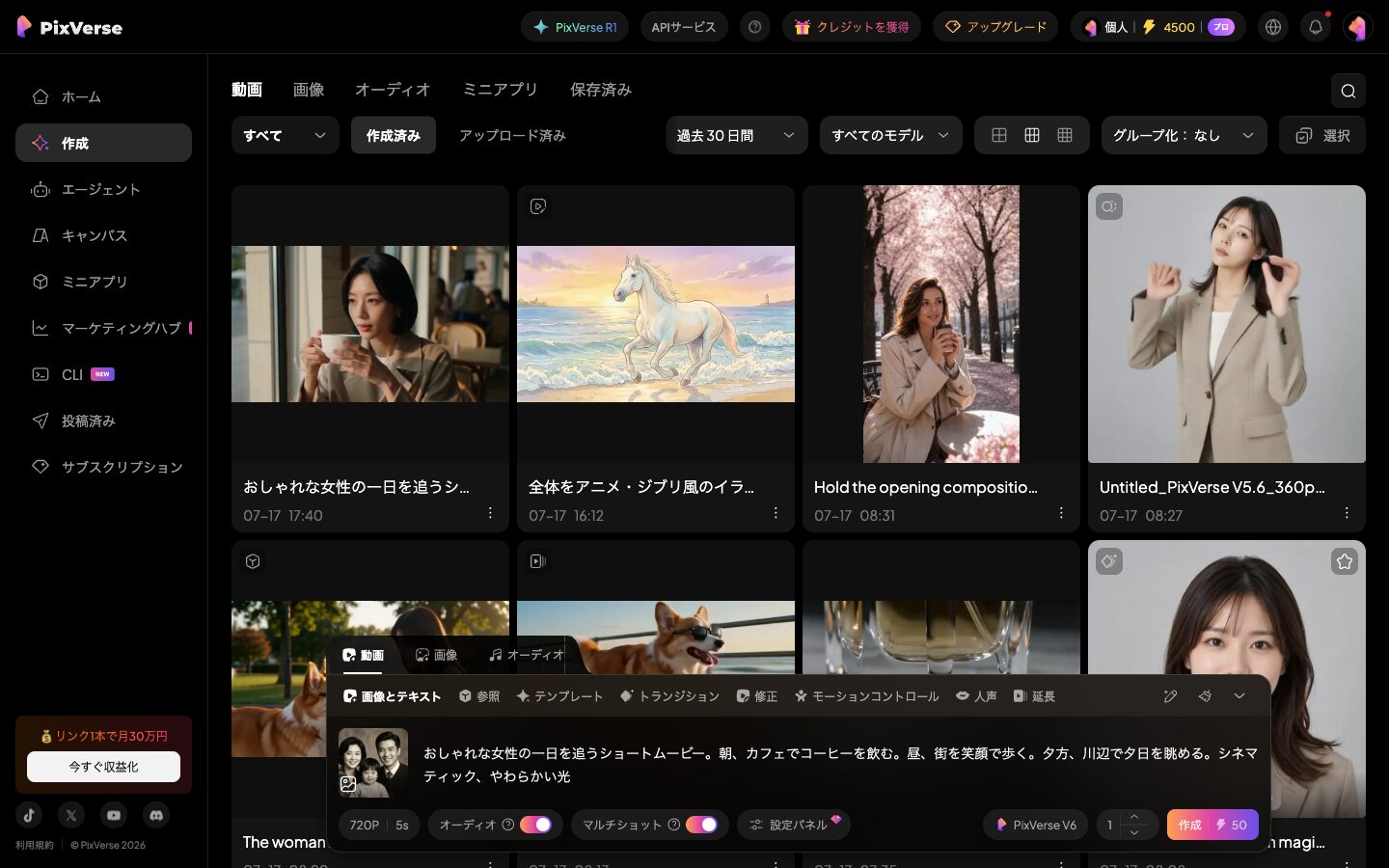Click the PixVerse R1 button
This screenshot has width=1389, height=868.
(x=575, y=27)
